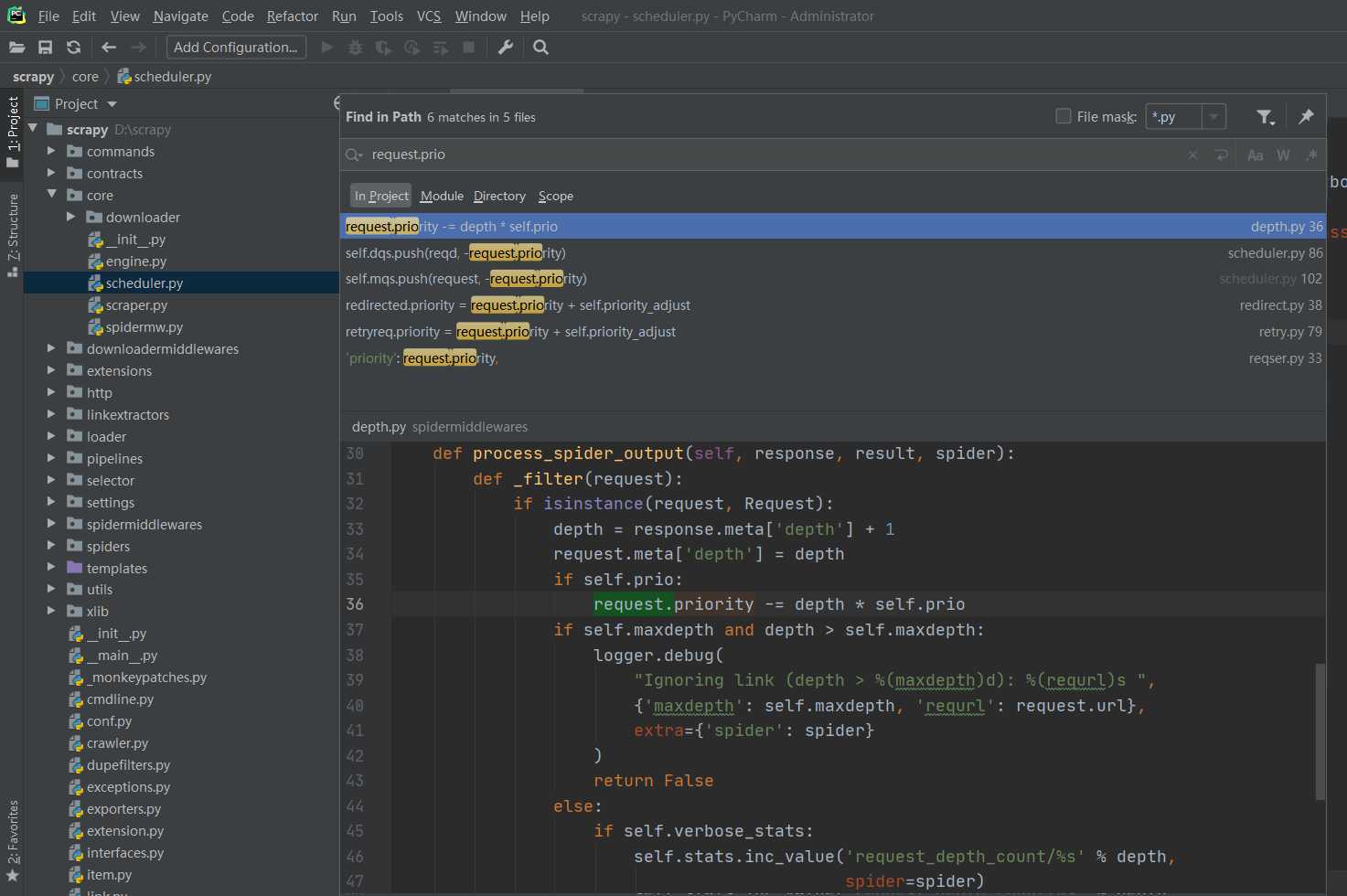Select the reqser.py 33 search result
Viewport: 1347px width, 896px height.
click(833, 358)
